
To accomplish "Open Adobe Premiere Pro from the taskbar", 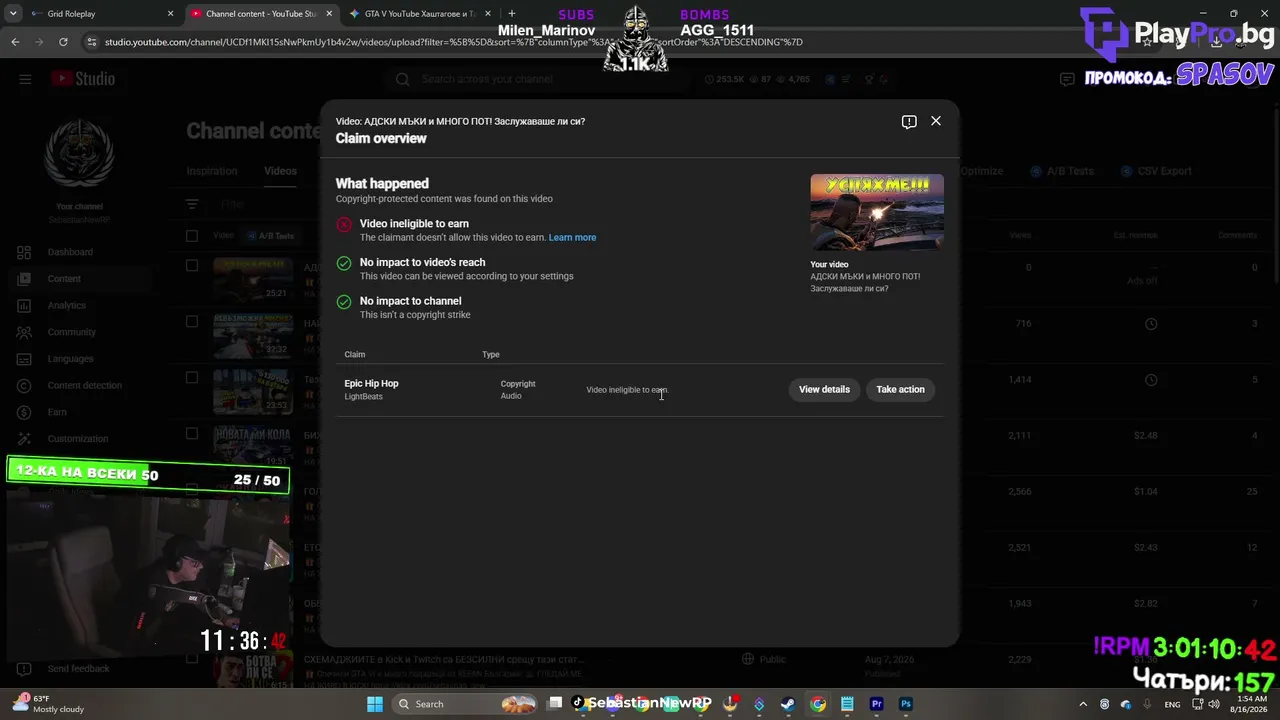I will coord(877,704).
